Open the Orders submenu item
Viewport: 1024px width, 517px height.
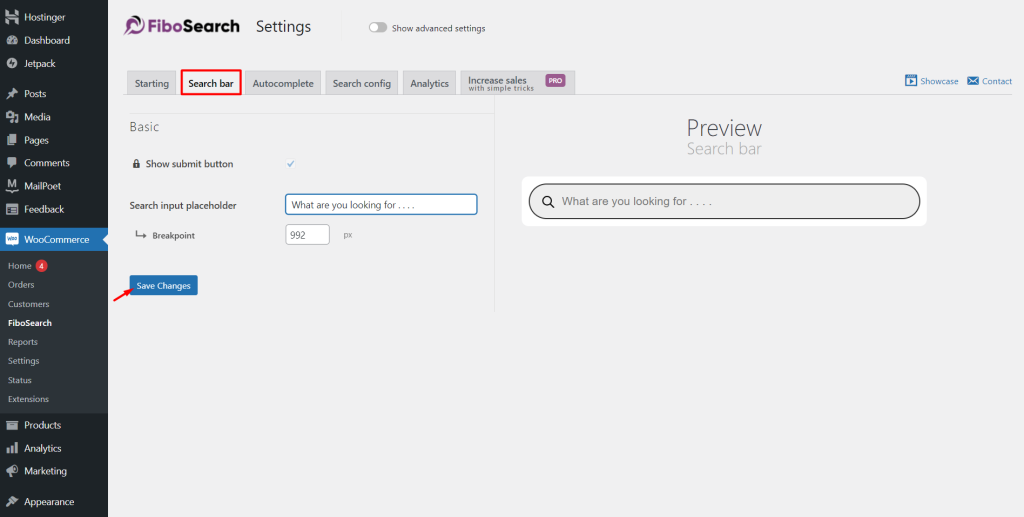(21, 285)
